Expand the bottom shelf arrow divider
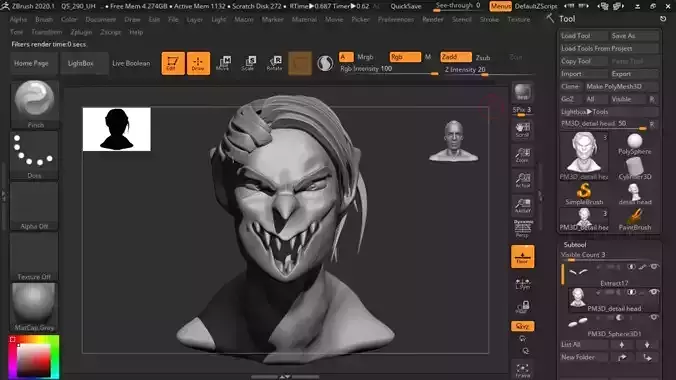This screenshot has width=676, height=380. 285,377
